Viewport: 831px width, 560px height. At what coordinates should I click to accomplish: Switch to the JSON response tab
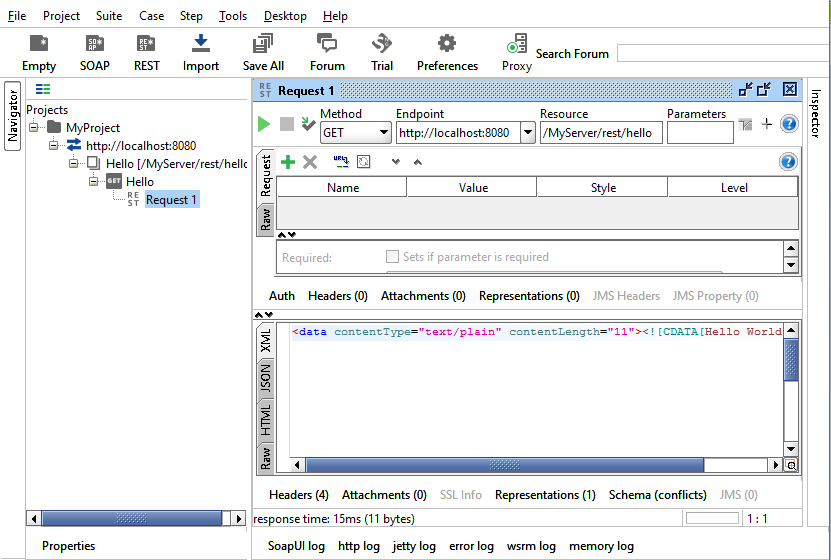point(266,377)
